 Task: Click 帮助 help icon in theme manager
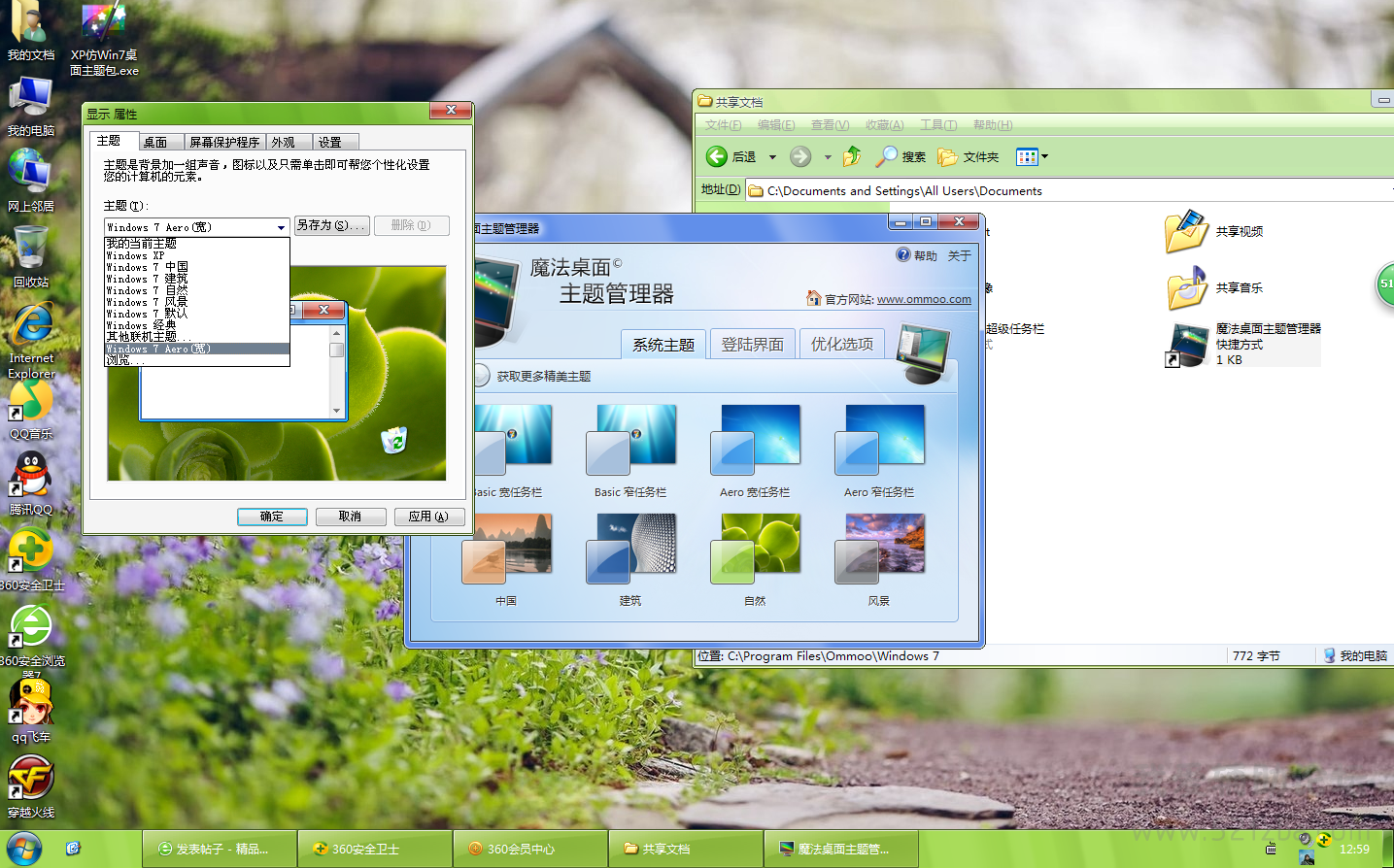[916, 255]
